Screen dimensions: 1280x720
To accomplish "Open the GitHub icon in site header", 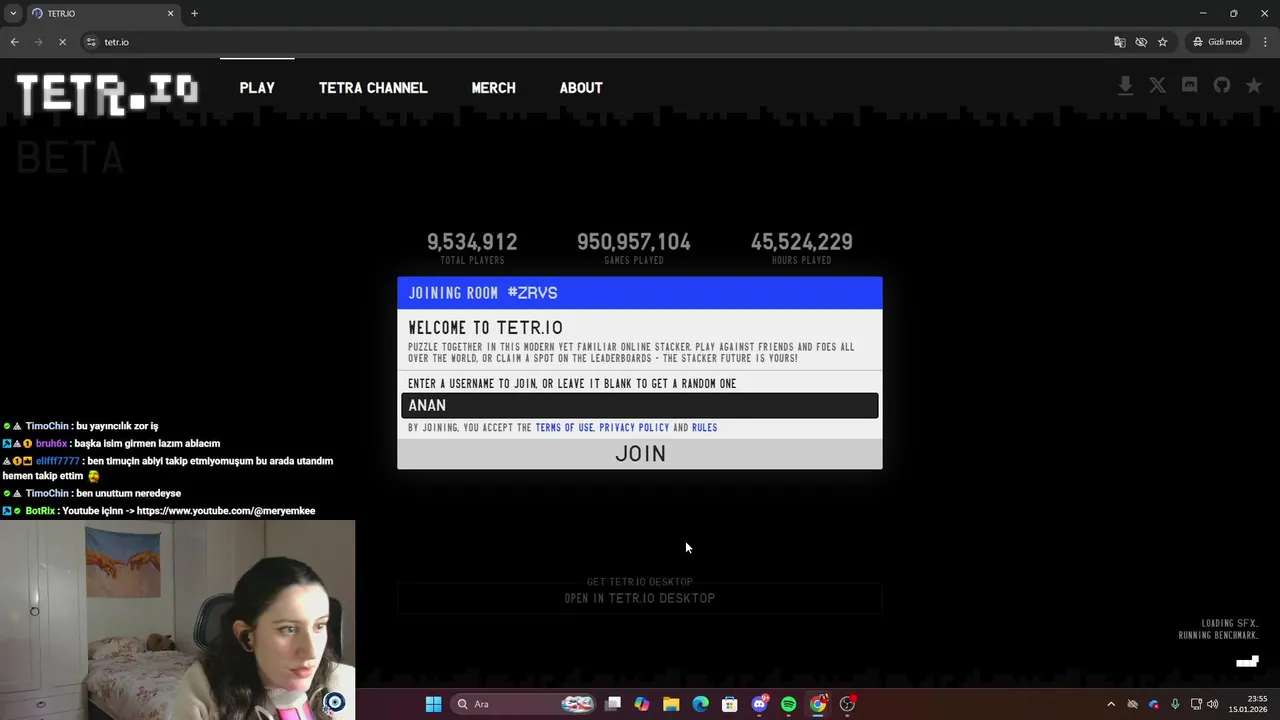I will [1222, 86].
